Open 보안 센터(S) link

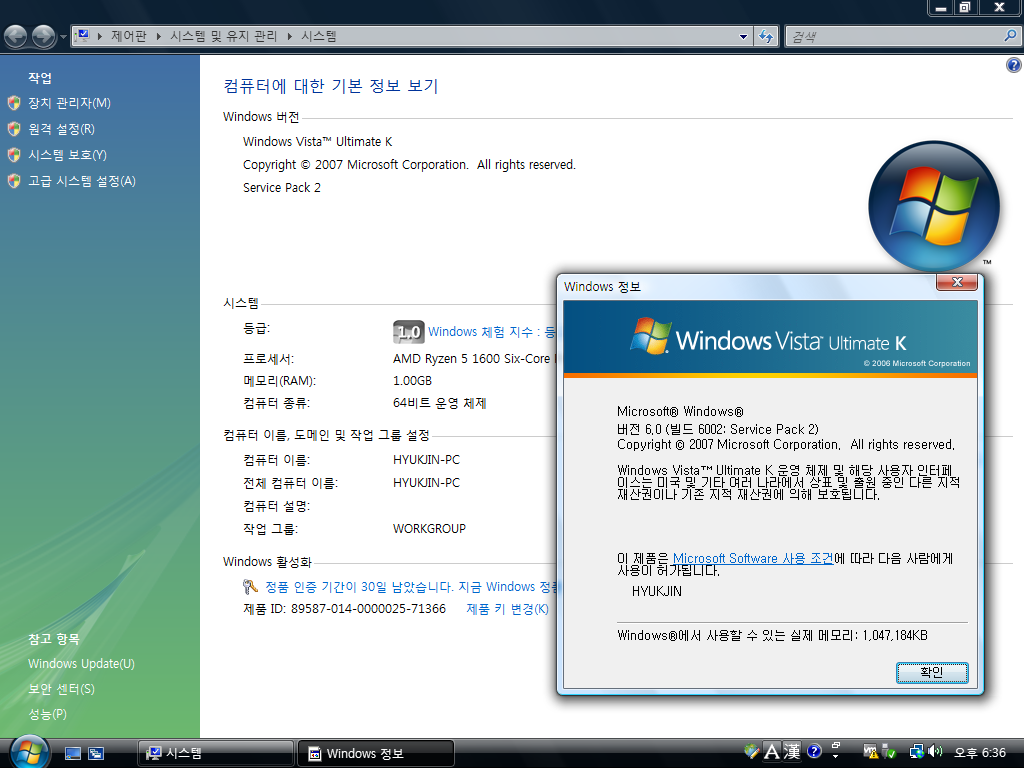(x=61, y=689)
